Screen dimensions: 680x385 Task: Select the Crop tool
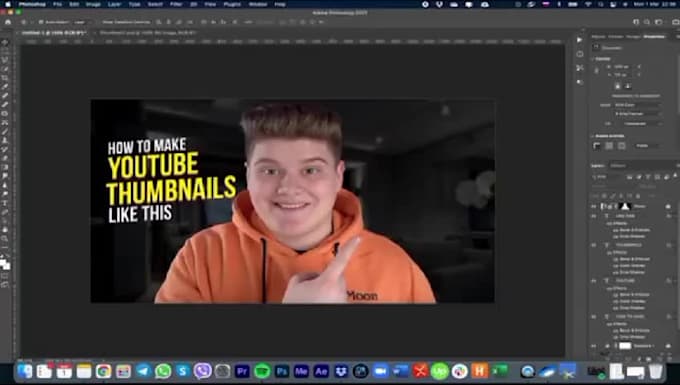(5, 78)
